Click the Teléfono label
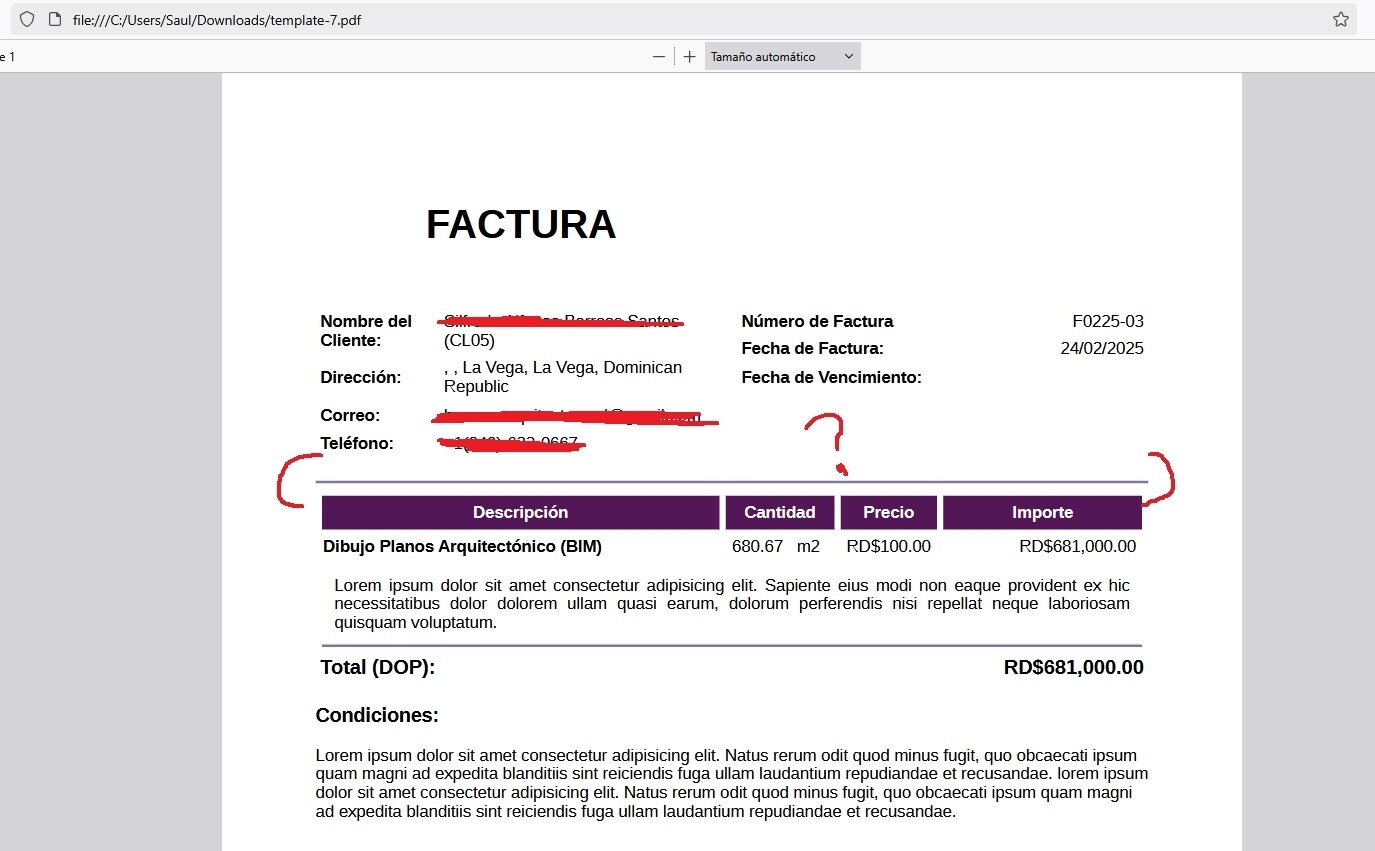Screen dimensions: 1375x851 [x=357, y=443]
